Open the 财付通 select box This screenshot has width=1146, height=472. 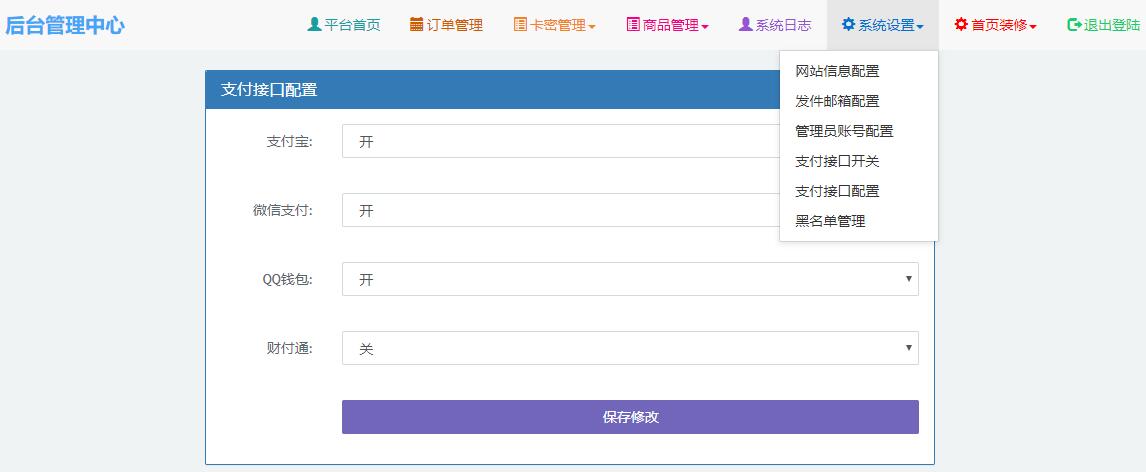(630, 349)
